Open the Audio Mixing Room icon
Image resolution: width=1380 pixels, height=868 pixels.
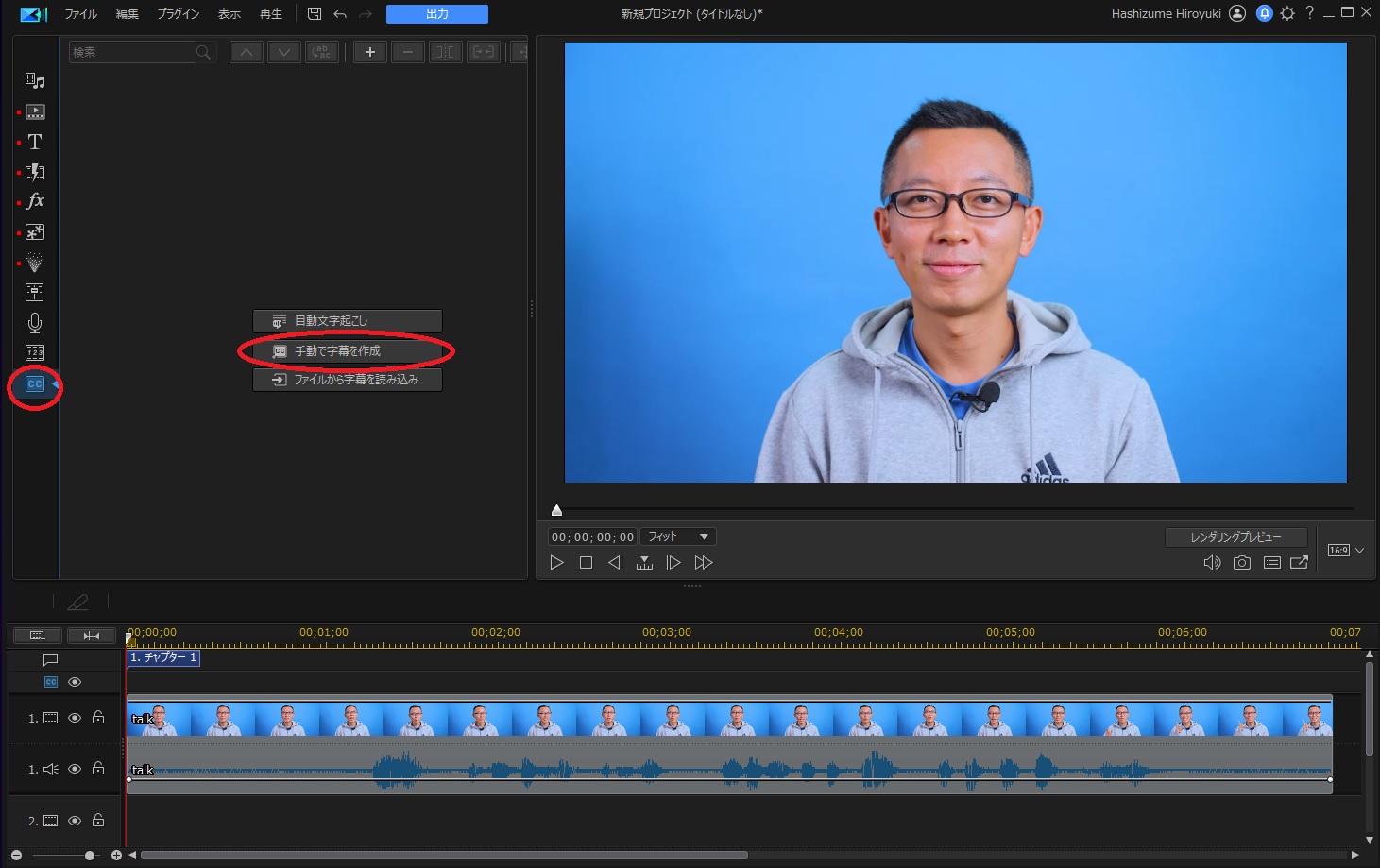click(x=35, y=293)
